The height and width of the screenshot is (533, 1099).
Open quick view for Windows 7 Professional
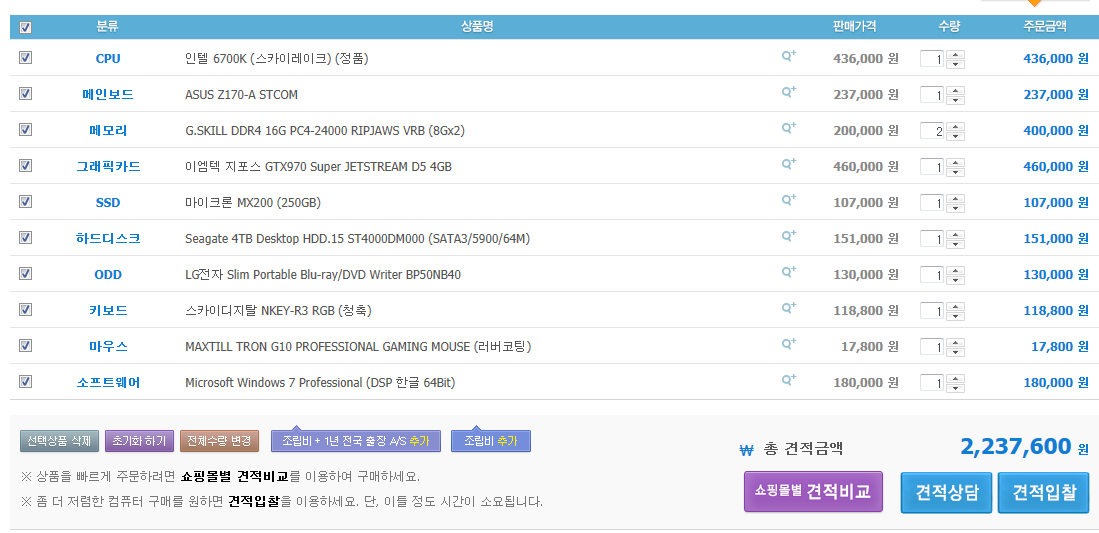[x=788, y=381]
